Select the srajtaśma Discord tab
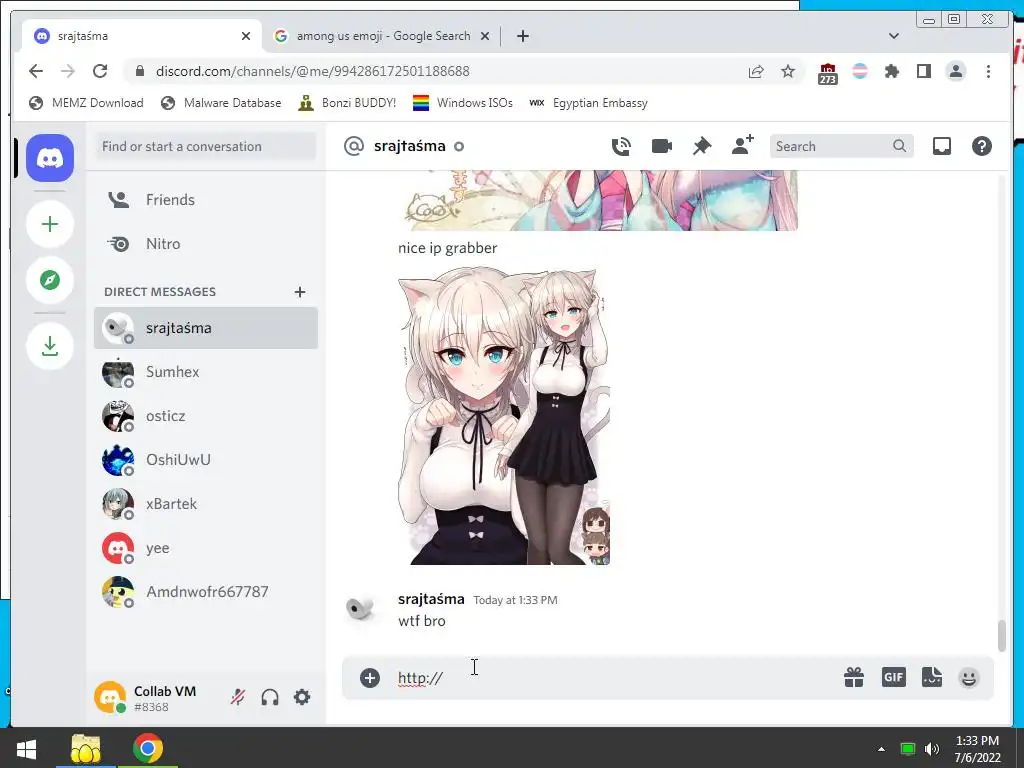 tap(142, 36)
